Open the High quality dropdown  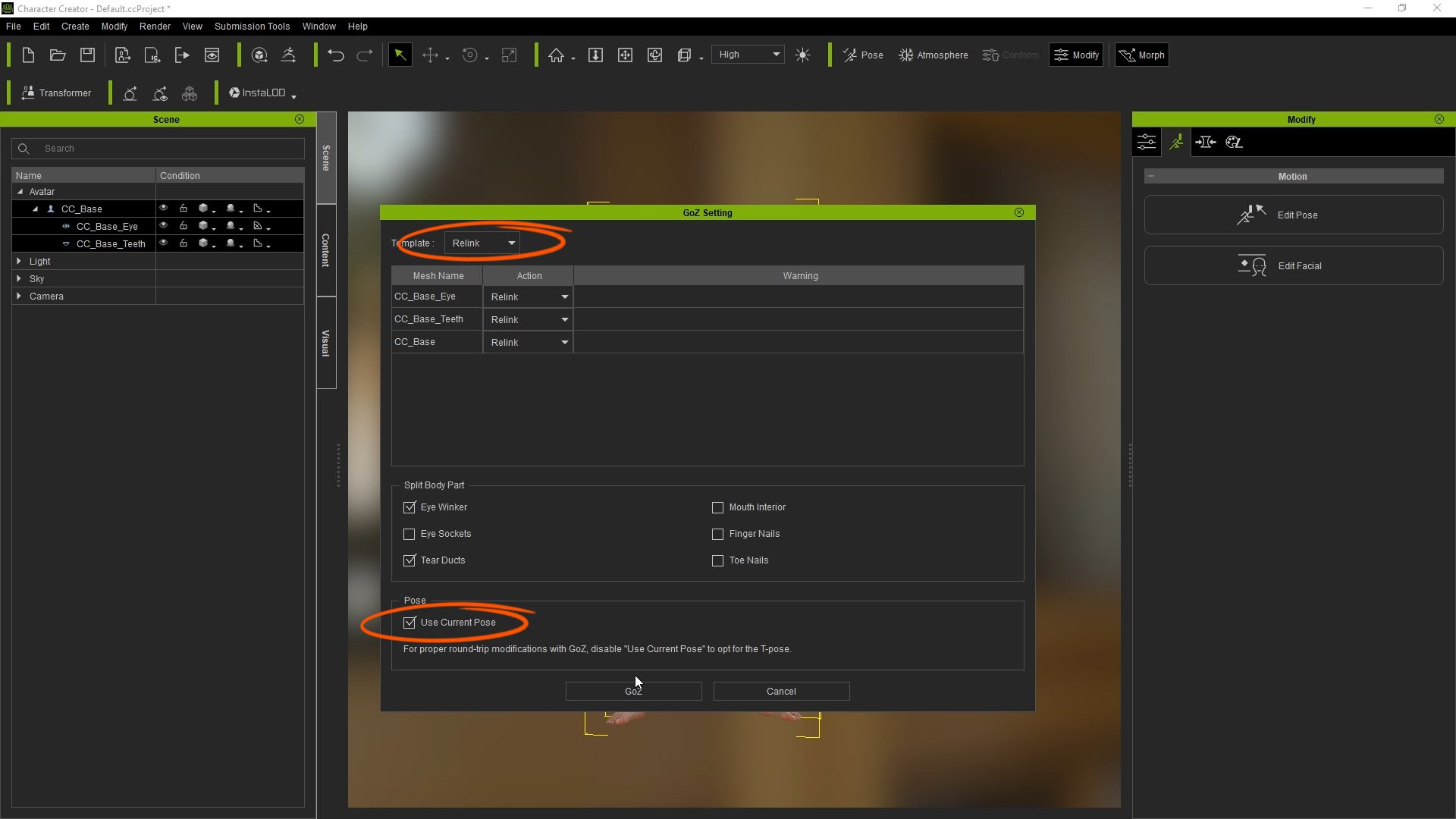[x=748, y=55]
